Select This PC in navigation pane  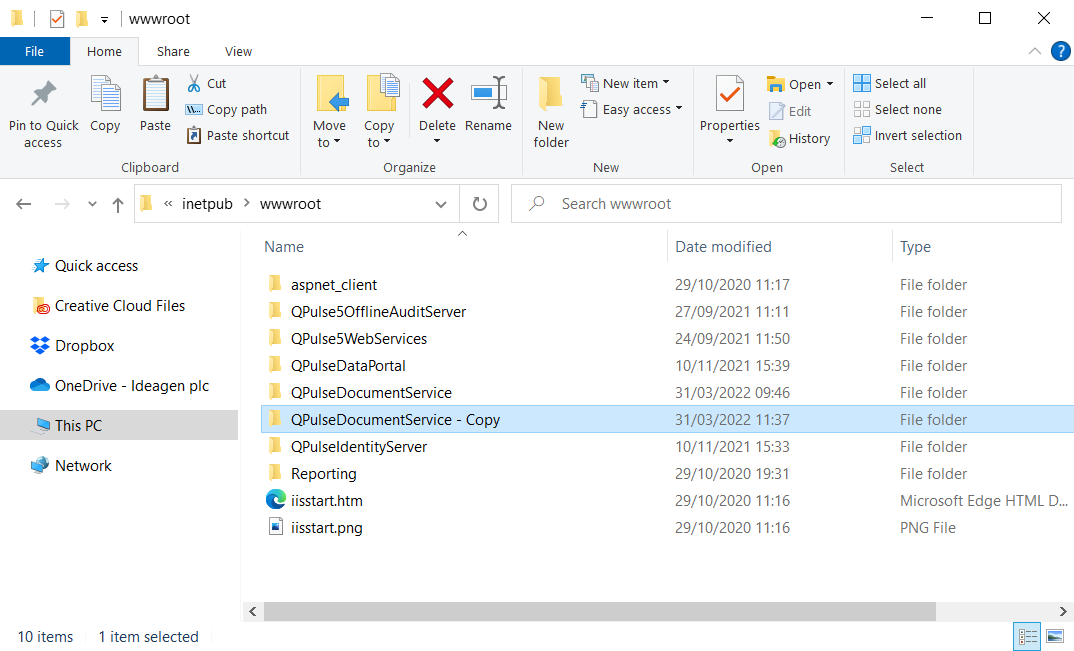[x=119, y=426]
